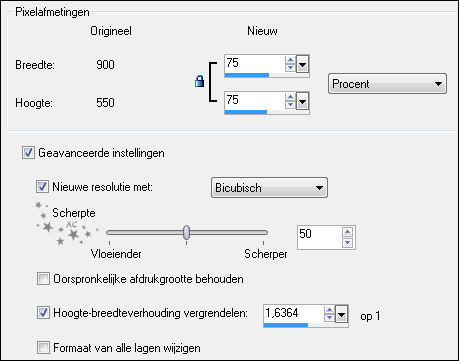The height and width of the screenshot is (361, 459).
Task: Increase height value with up arrow
Action: [290, 97]
